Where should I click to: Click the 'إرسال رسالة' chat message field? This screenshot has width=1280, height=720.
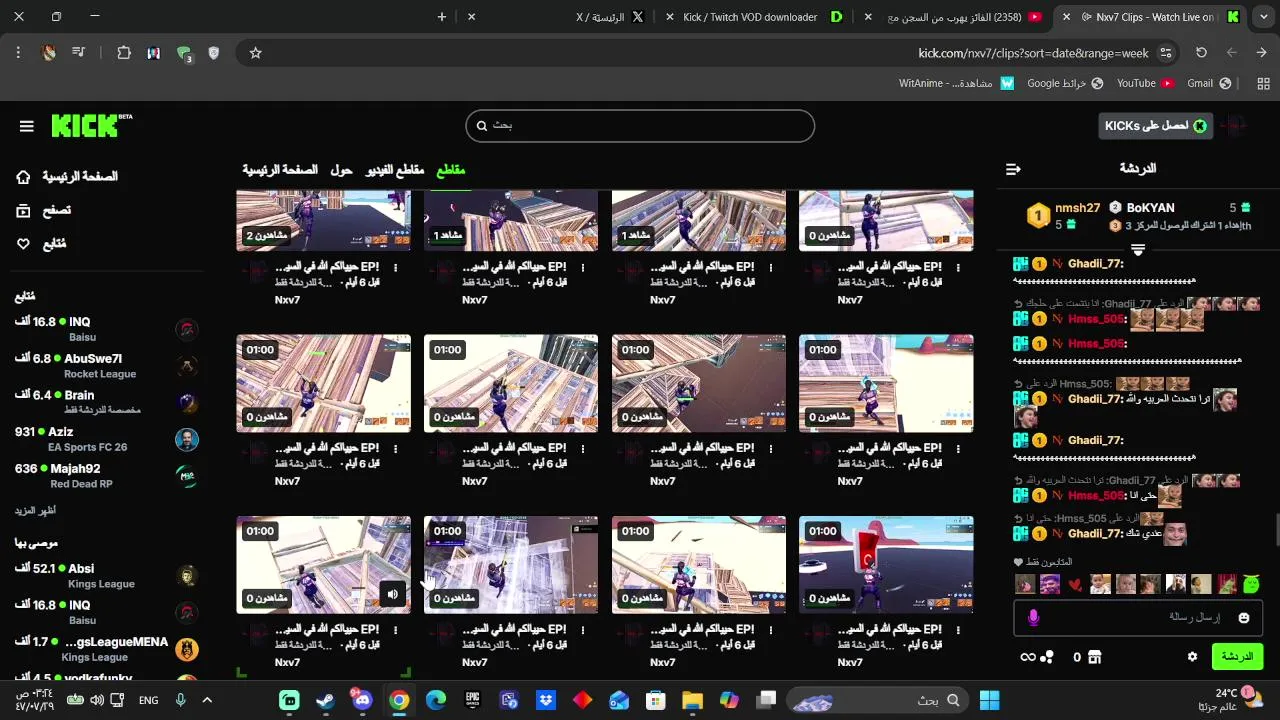[1138, 618]
